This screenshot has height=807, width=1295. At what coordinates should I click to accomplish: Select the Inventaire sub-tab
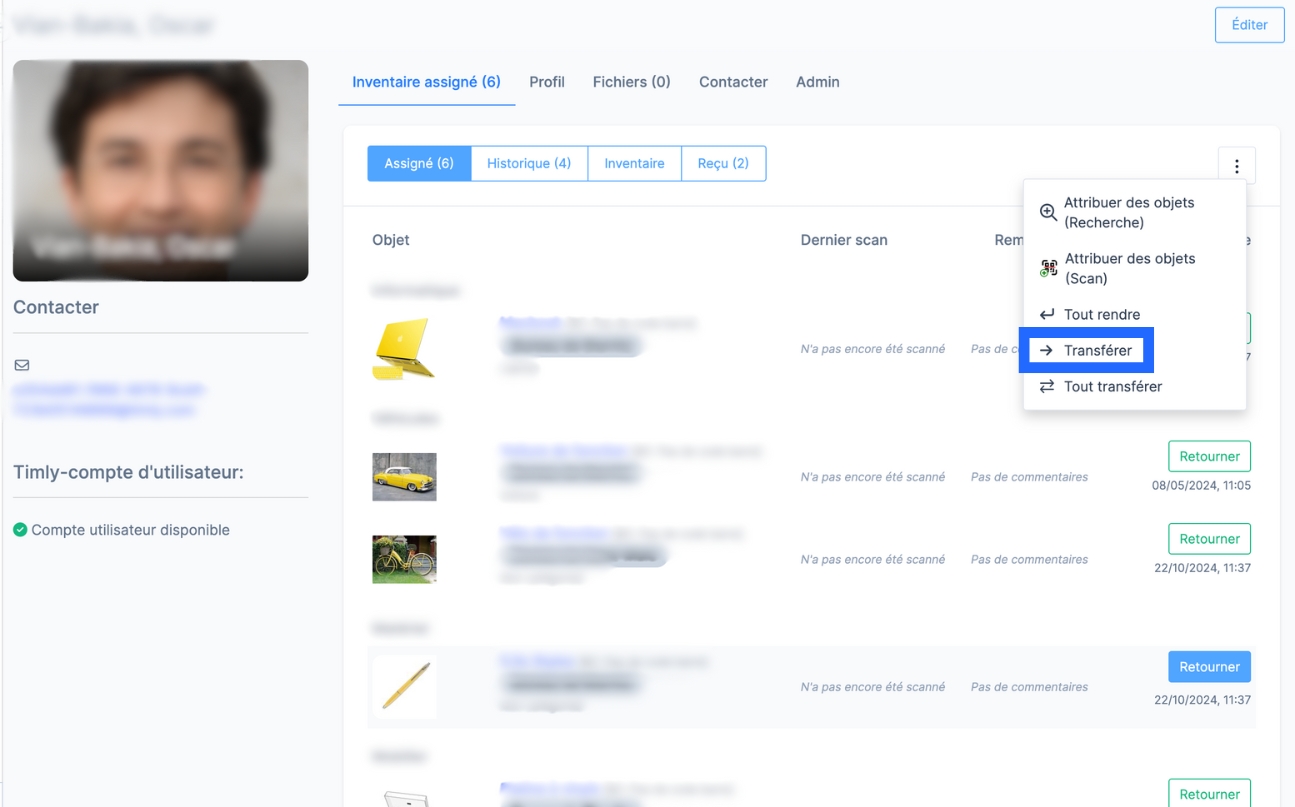click(634, 163)
